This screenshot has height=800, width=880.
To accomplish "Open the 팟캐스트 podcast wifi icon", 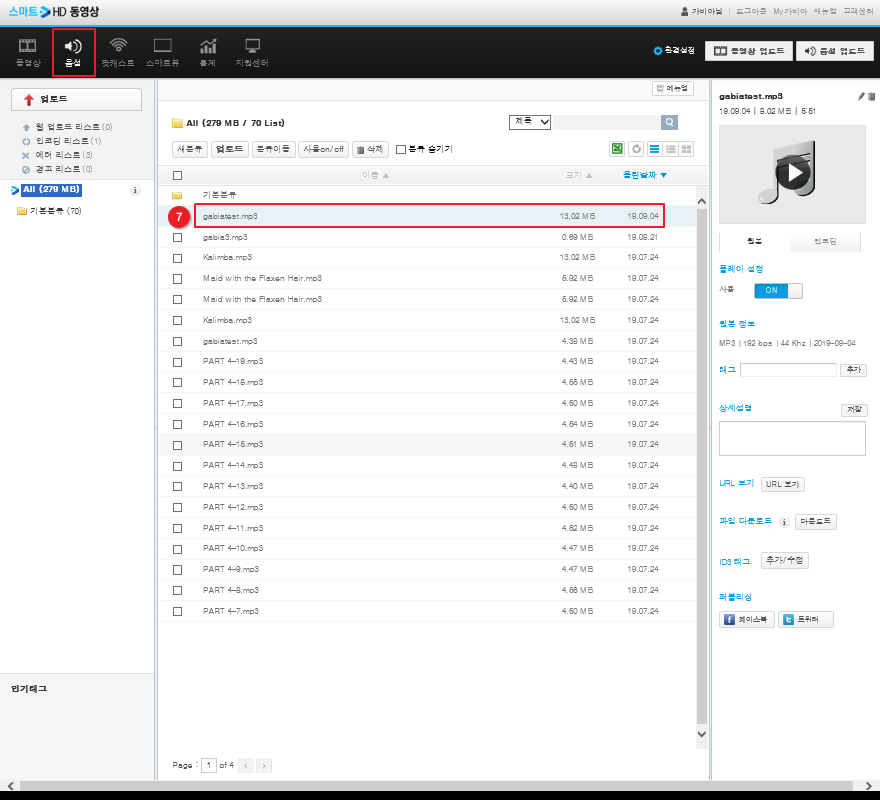I will 118,45.
